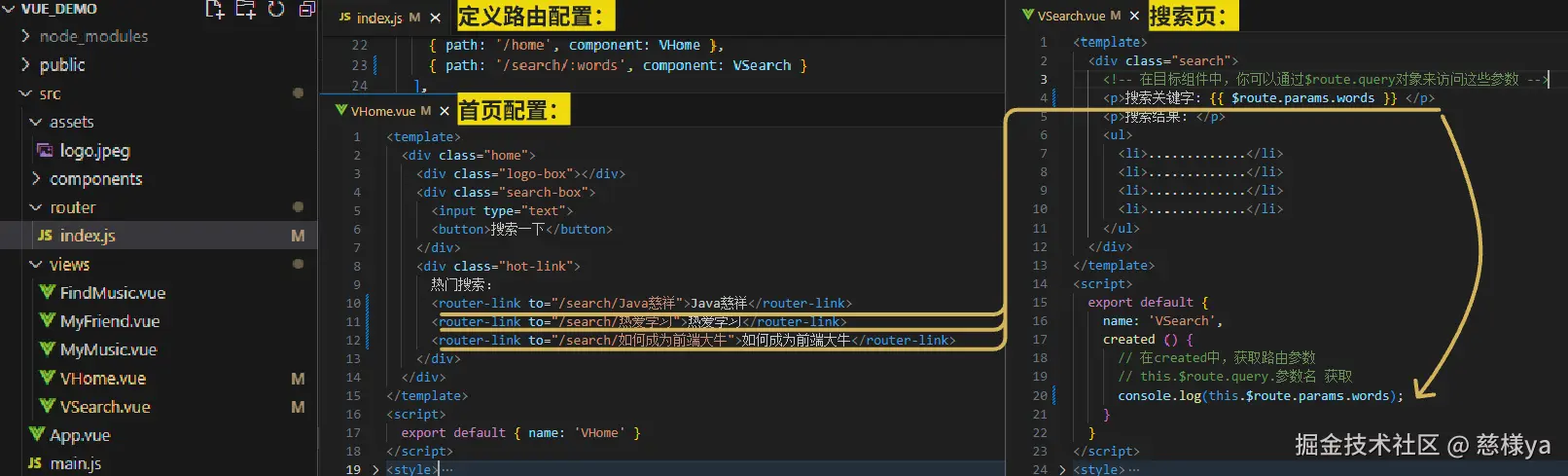Click the New Folder icon in explorer header
Viewport: 1568px width, 476px height.
[x=245, y=9]
